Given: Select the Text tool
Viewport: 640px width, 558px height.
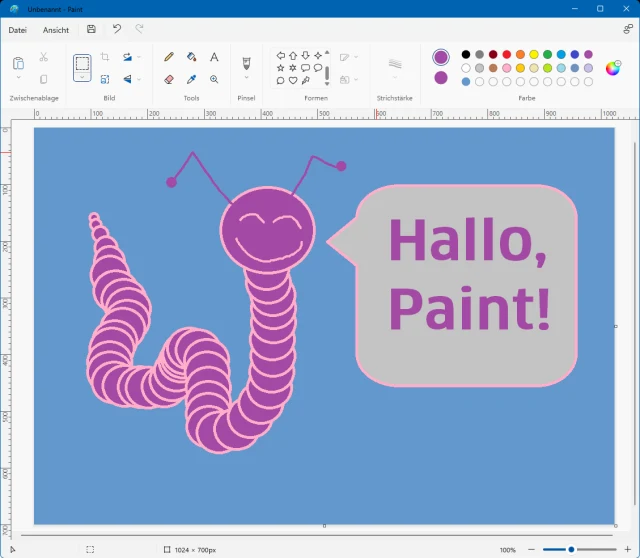Looking at the screenshot, I should coord(214,57).
